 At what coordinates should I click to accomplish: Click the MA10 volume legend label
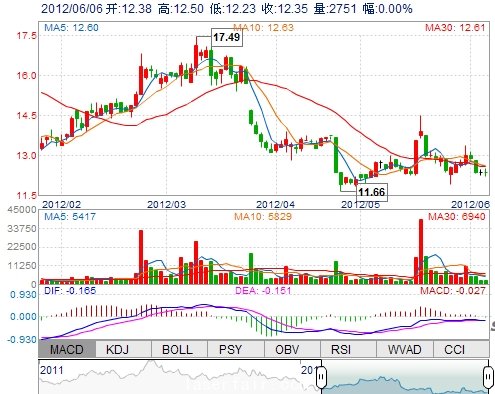pyautogui.click(x=263, y=217)
